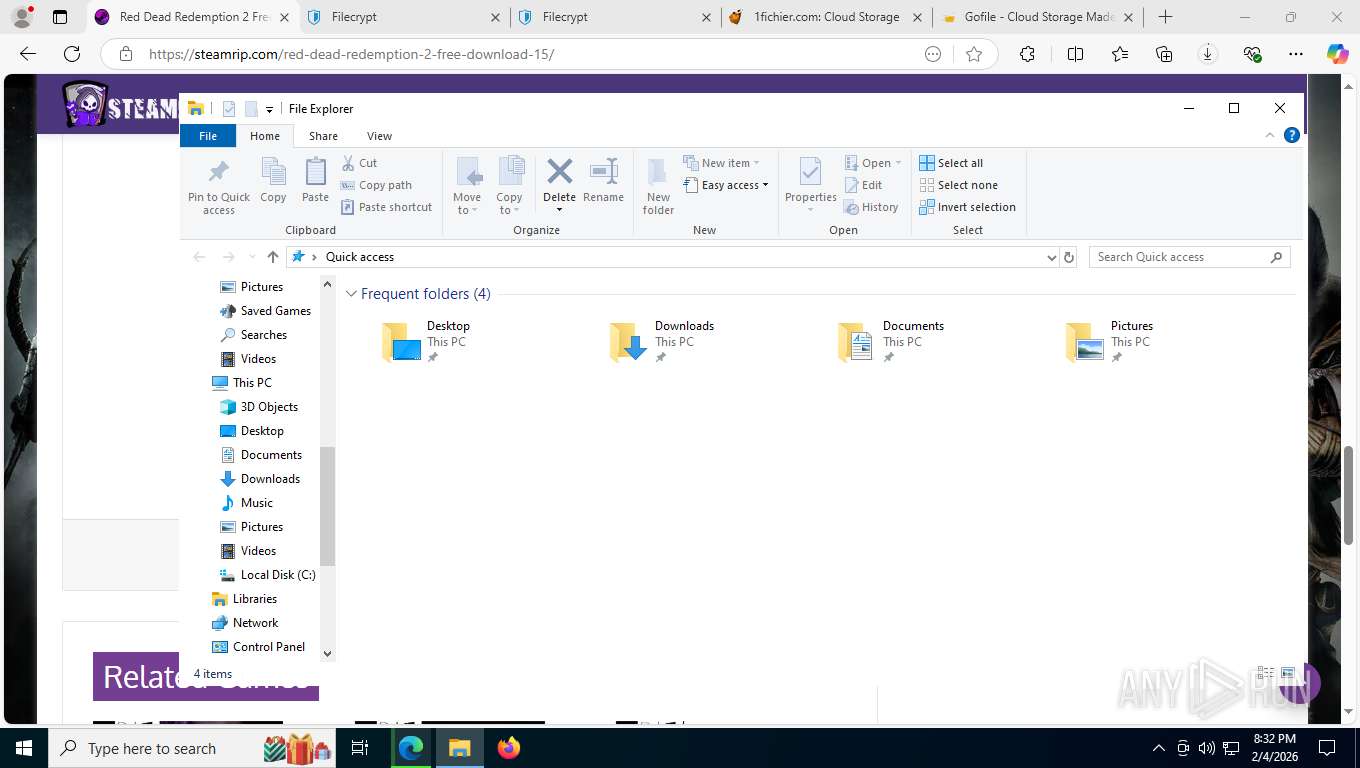Click Windows Start button
The image size is (1360, 768).
click(24, 747)
